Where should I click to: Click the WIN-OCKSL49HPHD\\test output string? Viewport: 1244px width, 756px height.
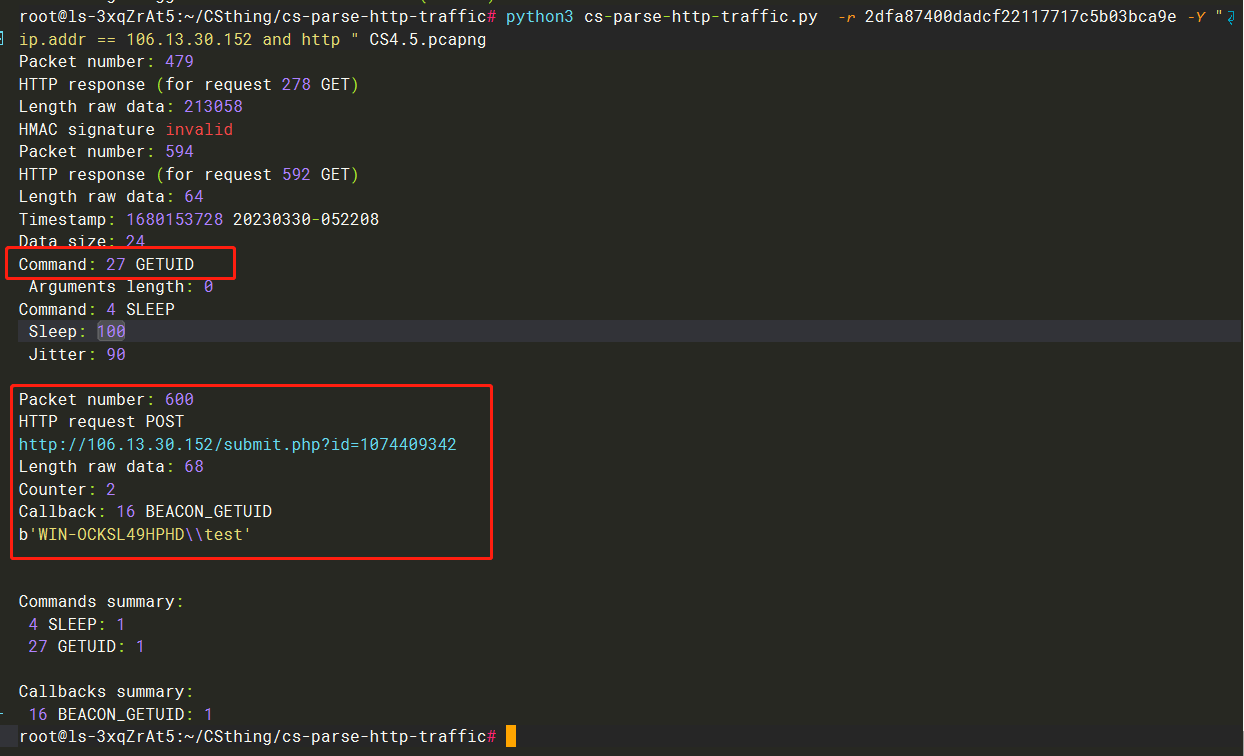click(x=135, y=534)
